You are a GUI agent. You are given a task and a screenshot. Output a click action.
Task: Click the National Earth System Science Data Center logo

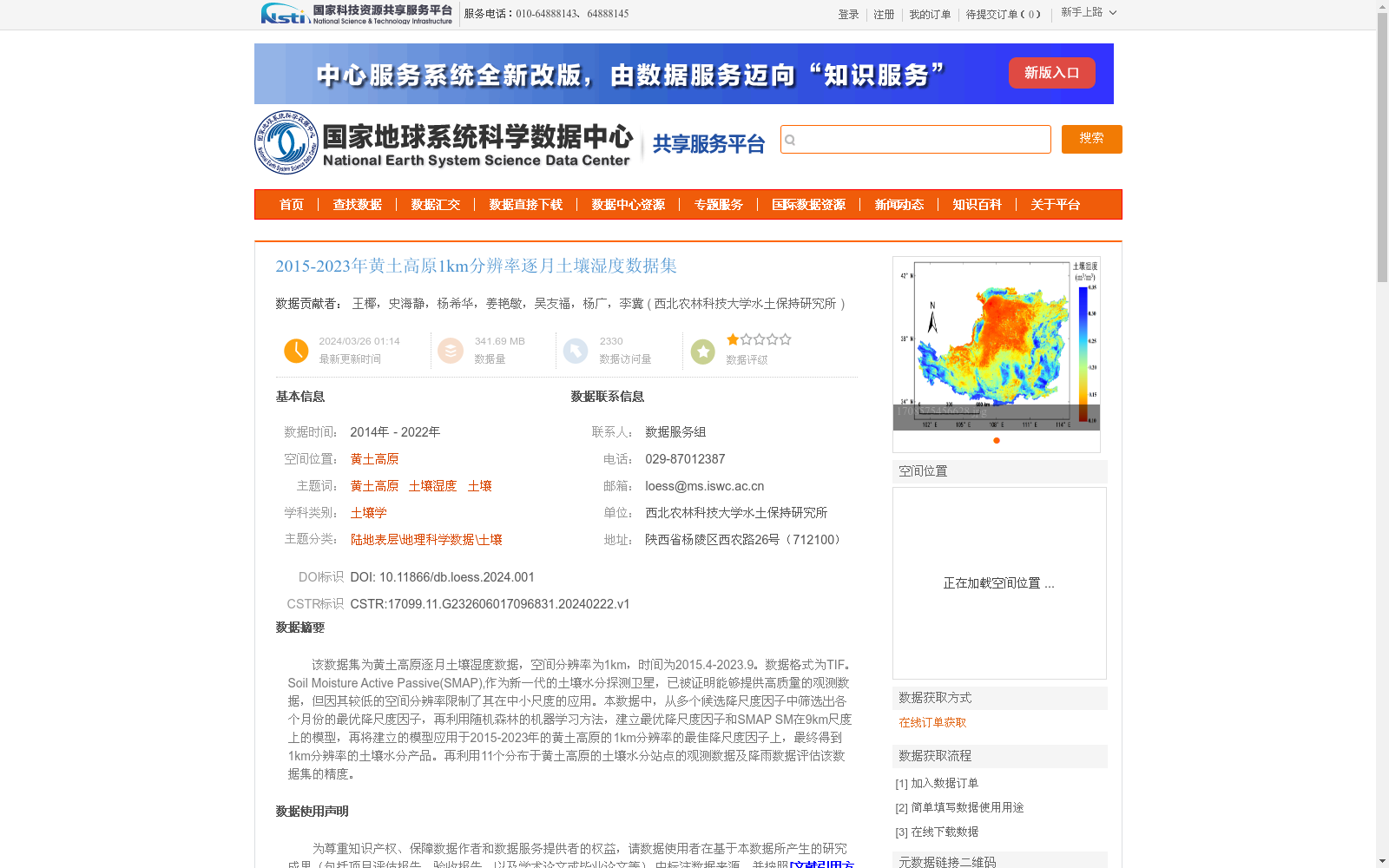coord(444,142)
